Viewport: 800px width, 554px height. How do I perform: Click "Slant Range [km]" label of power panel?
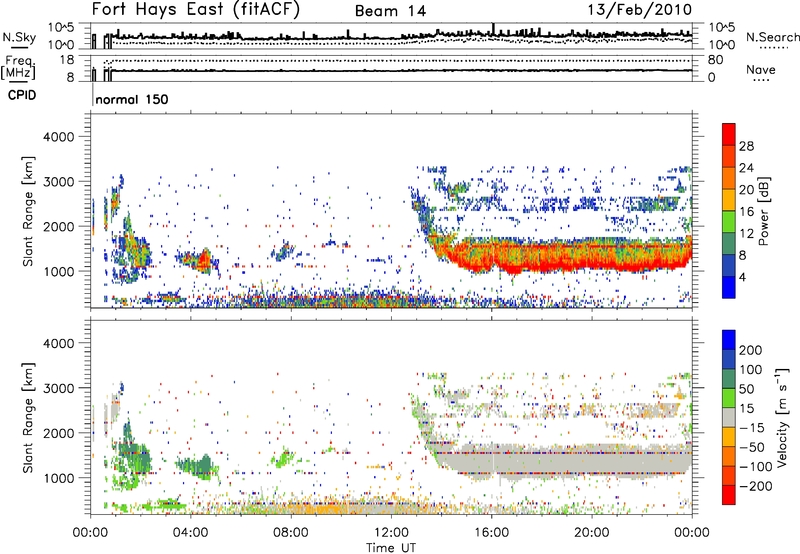click(x=28, y=211)
